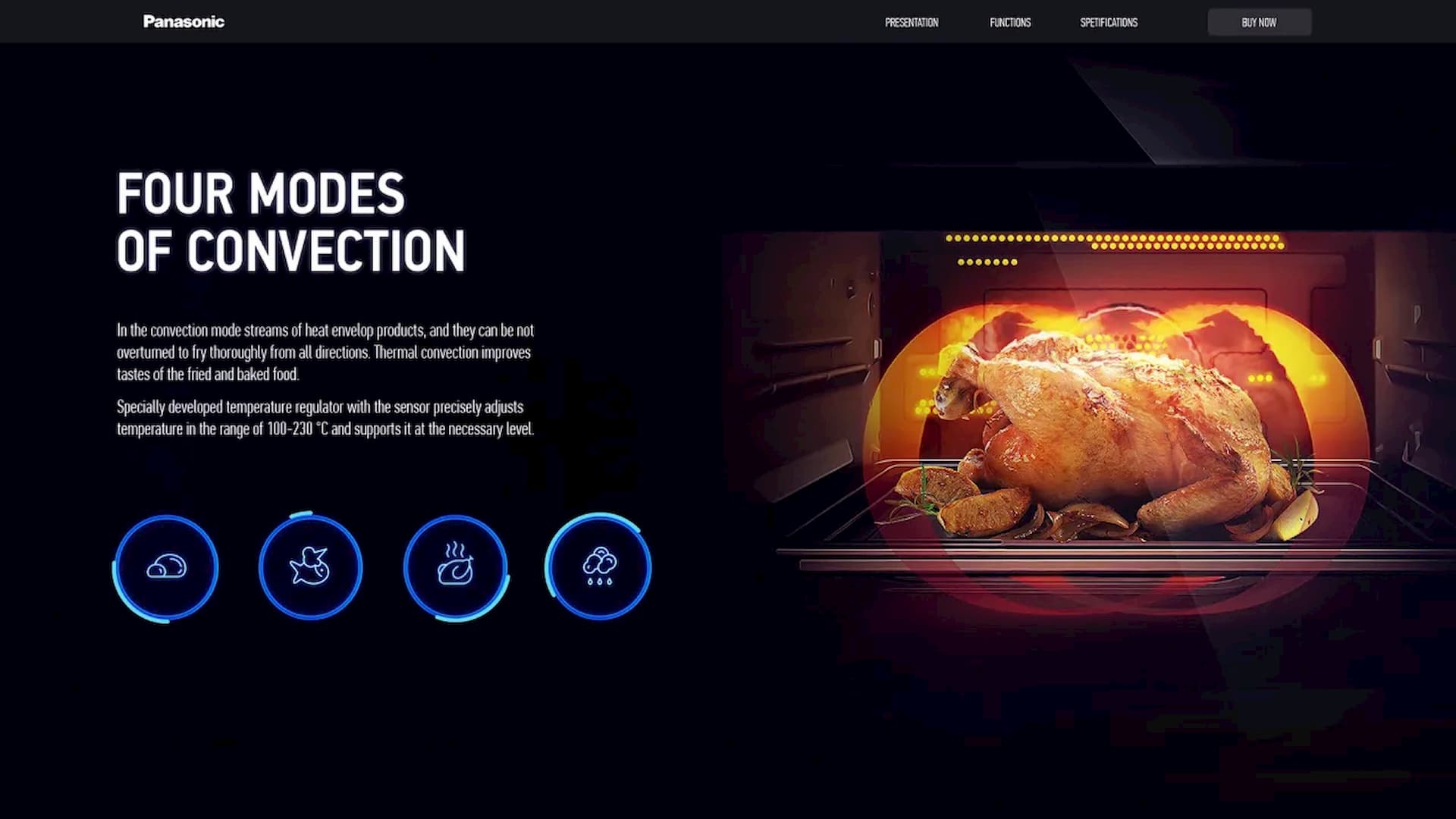Click the lemon wedge on the tray
This screenshot has height=819, width=1456.
tap(1298, 514)
